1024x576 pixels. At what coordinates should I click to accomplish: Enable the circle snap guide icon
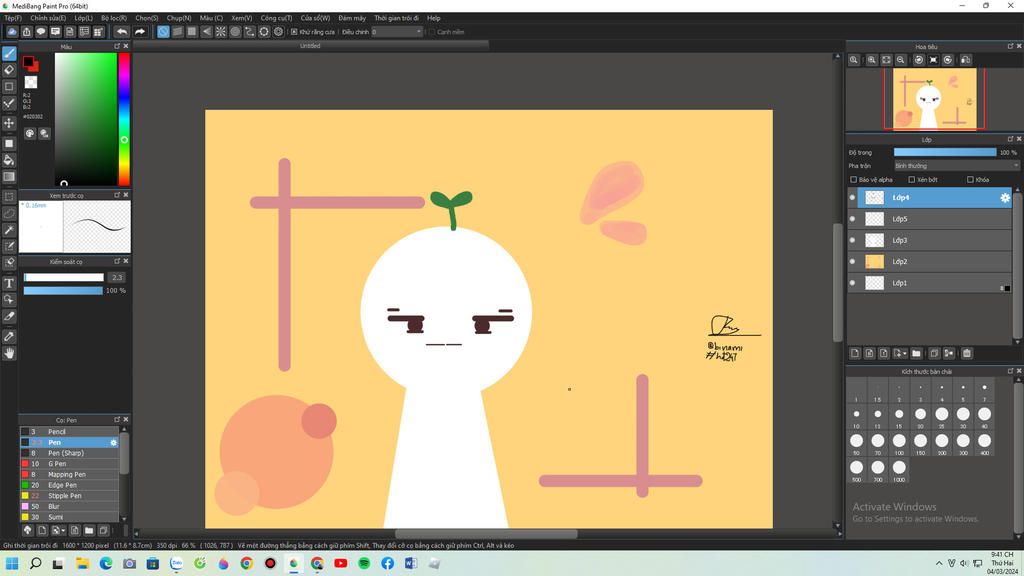pos(235,31)
